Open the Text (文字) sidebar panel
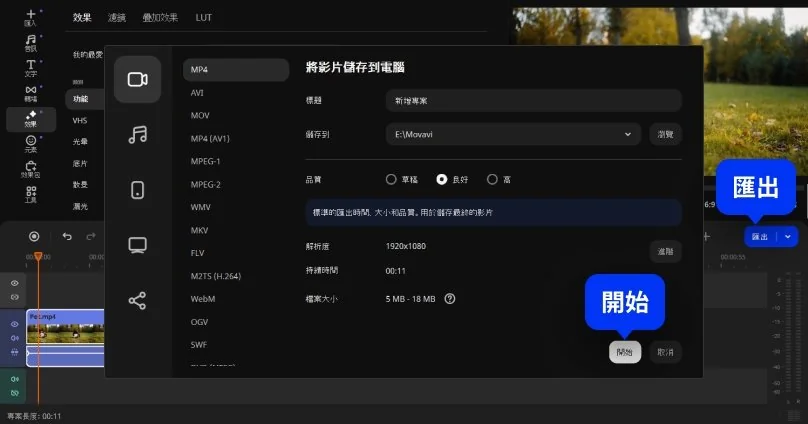 coord(30,68)
